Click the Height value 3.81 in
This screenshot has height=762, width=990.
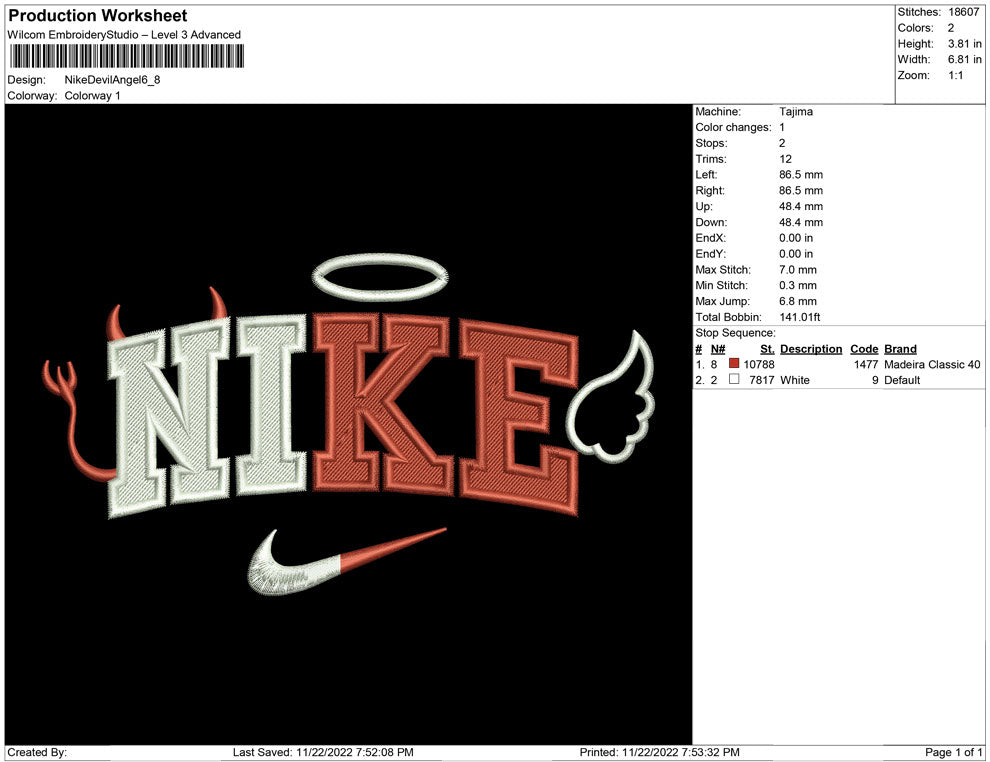pos(964,44)
